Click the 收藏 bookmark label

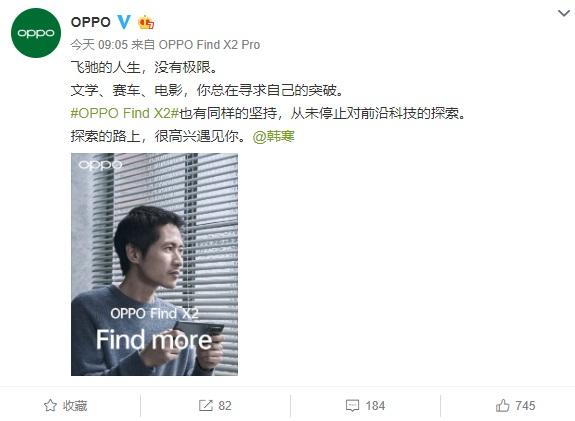point(75,406)
